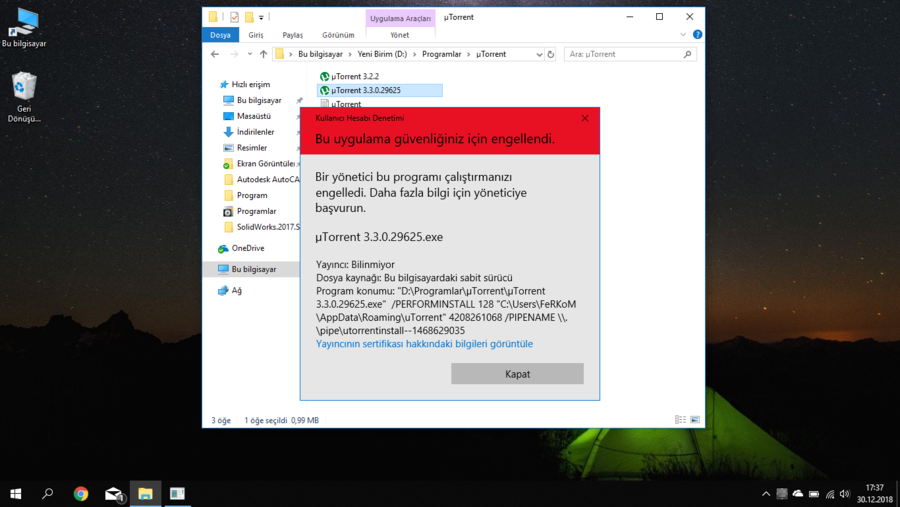
Task: Switch to the Giriş ribbon tab
Action: pos(255,35)
